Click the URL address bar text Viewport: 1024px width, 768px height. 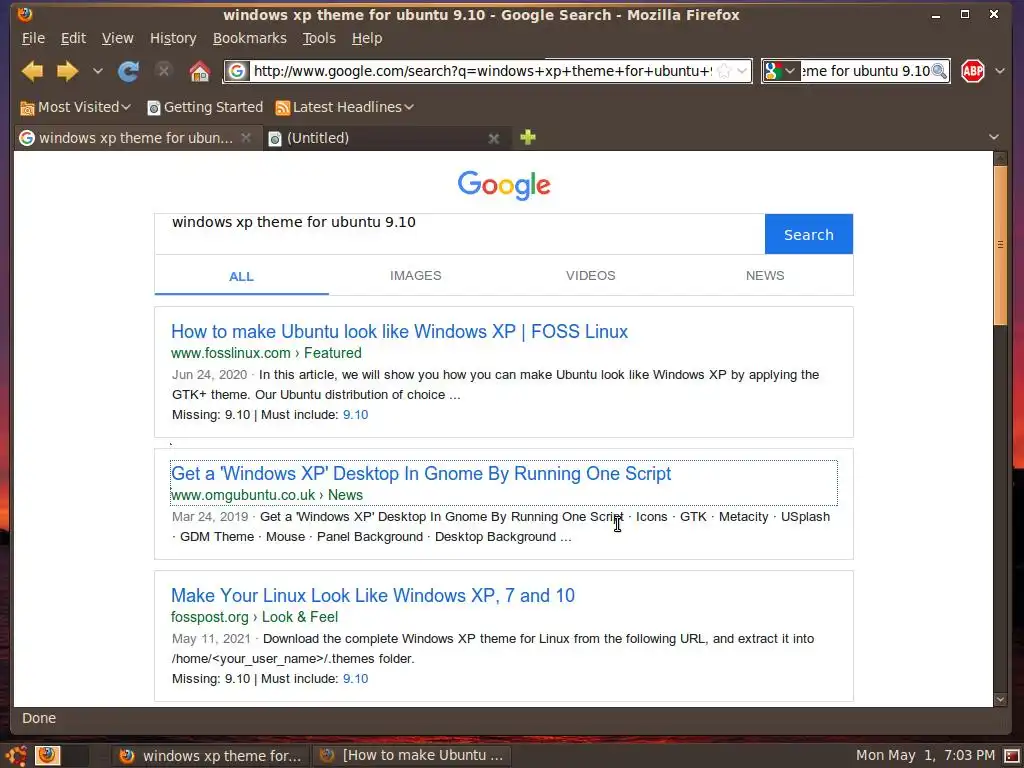coord(482,71)
